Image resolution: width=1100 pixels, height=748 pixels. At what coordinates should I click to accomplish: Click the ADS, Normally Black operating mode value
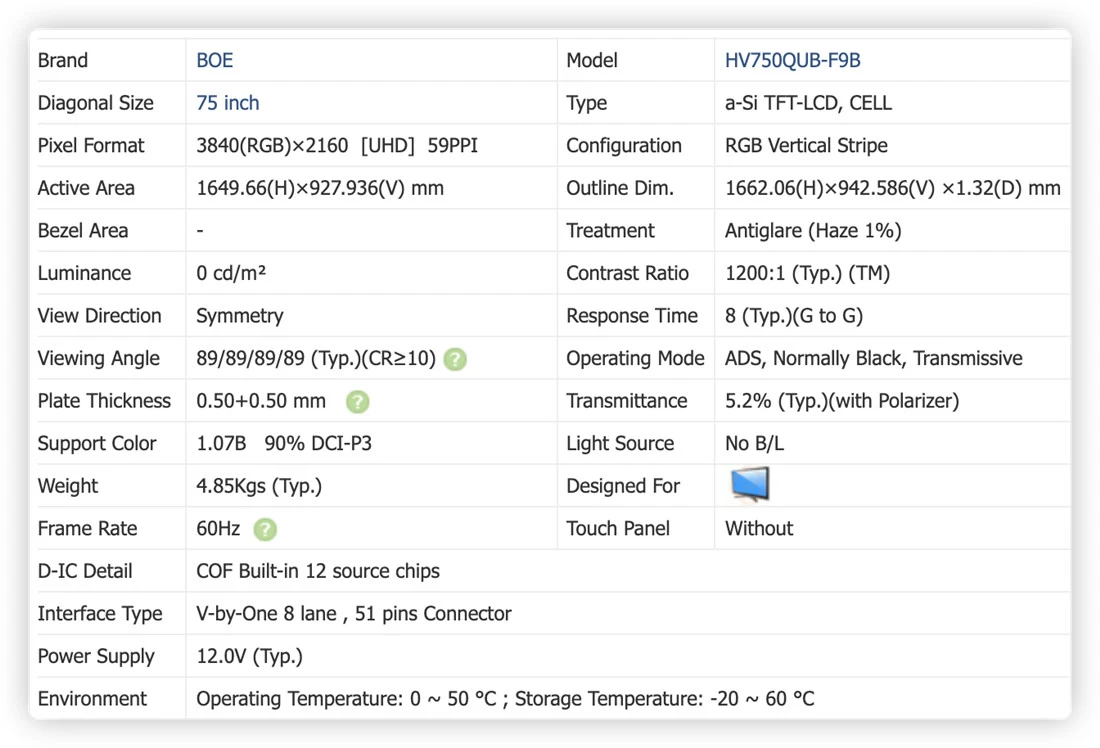click(873, 359)
